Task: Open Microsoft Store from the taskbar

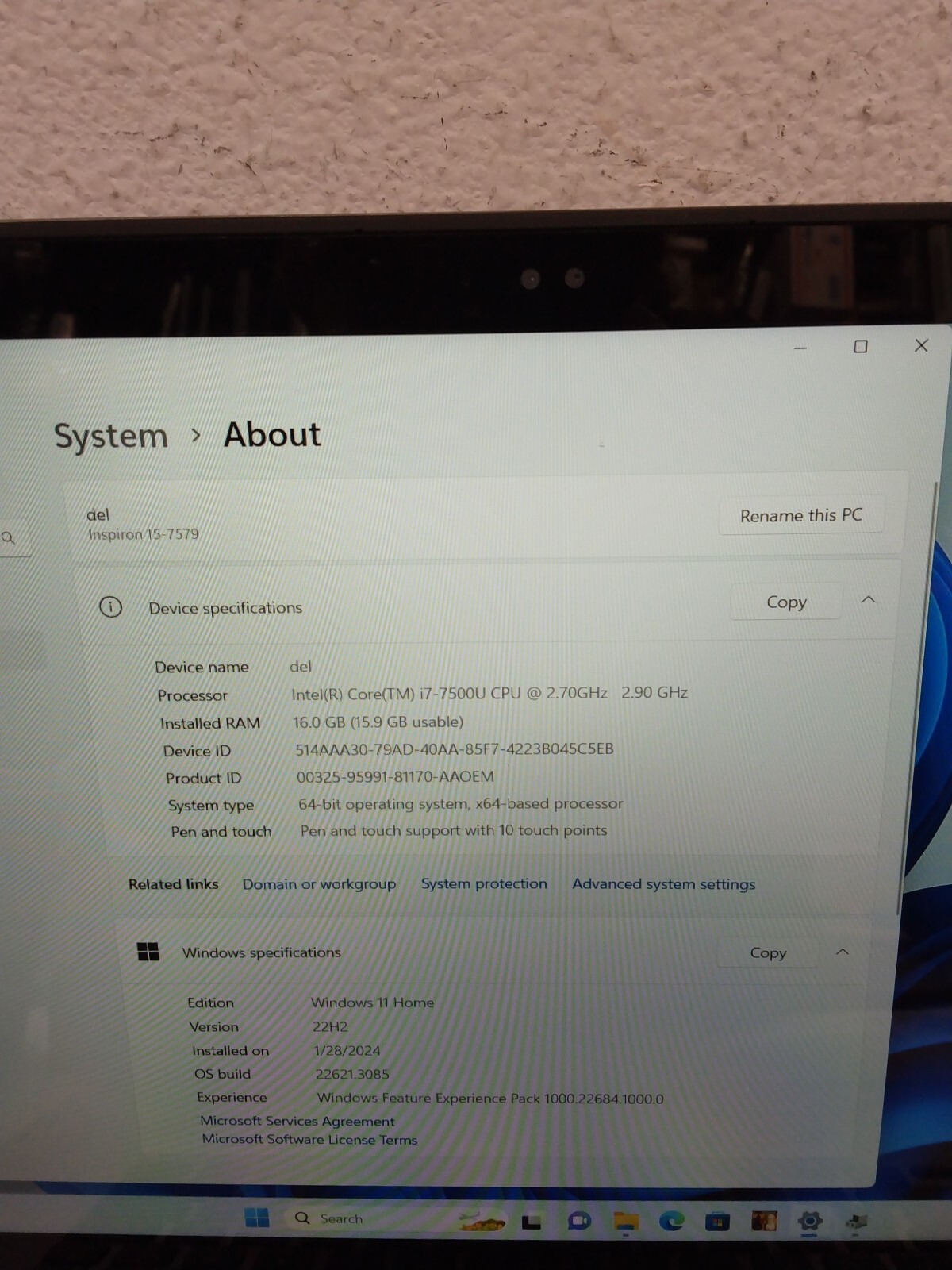Action: coord(717,1222)
